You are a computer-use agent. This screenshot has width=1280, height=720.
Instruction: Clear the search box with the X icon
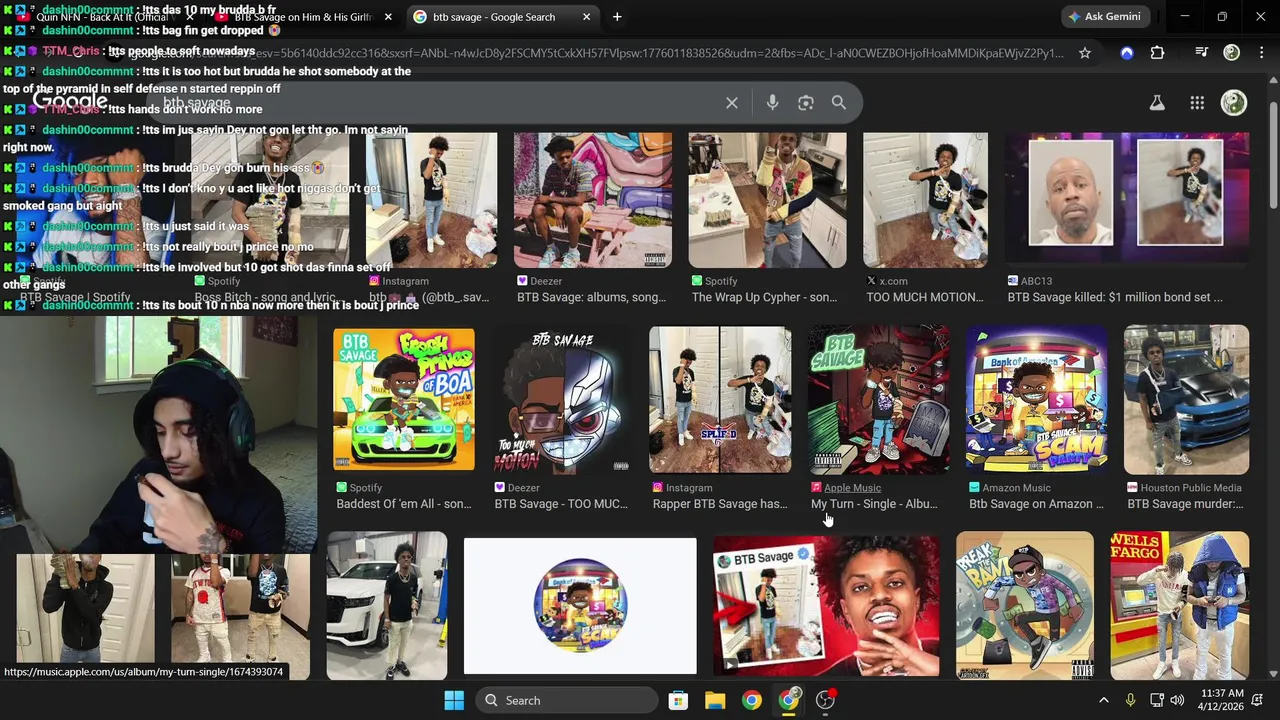coord(732,103)
